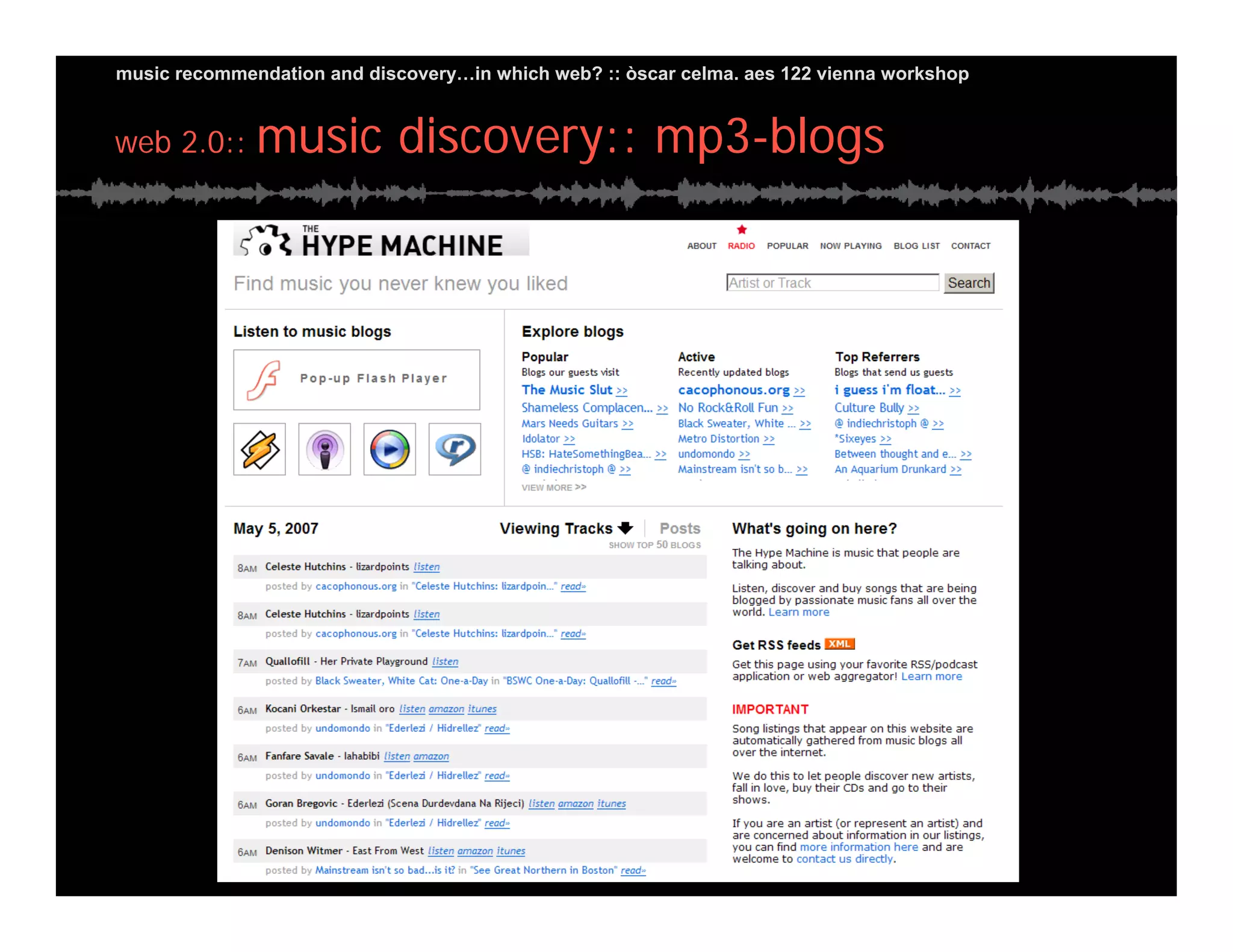1233x952 pixels.
Task: Click the Search button
Action: (x=969, y=283)
